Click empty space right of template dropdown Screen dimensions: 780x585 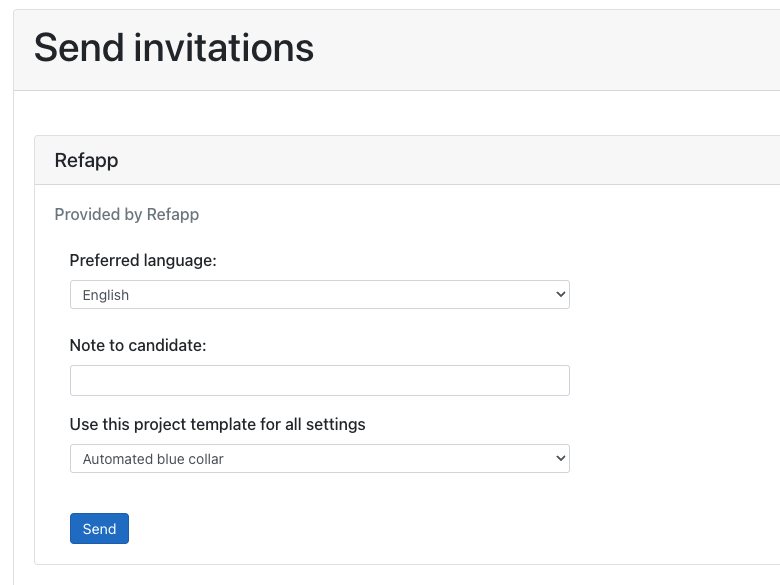click(672, 459)
